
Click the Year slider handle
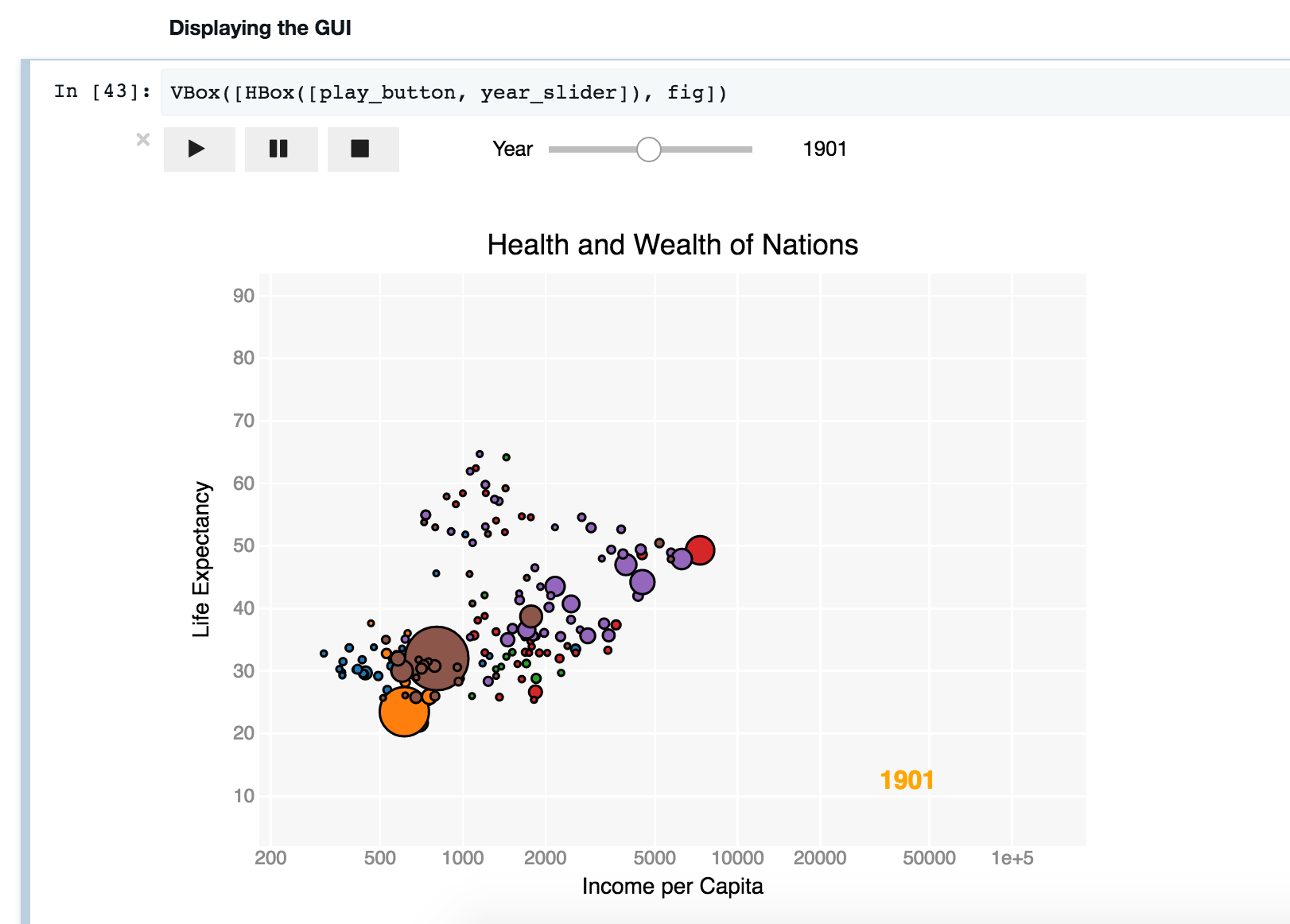[649, 149]
